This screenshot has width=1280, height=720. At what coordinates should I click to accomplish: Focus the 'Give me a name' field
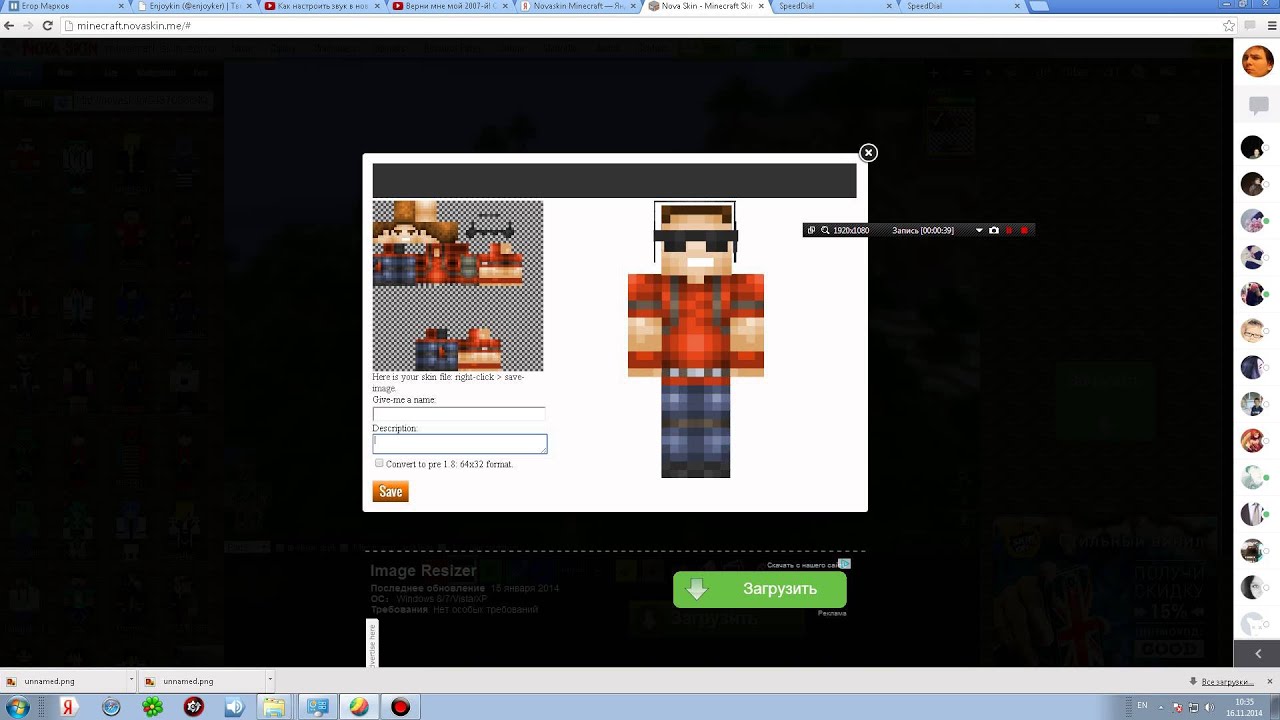(459, 414)
